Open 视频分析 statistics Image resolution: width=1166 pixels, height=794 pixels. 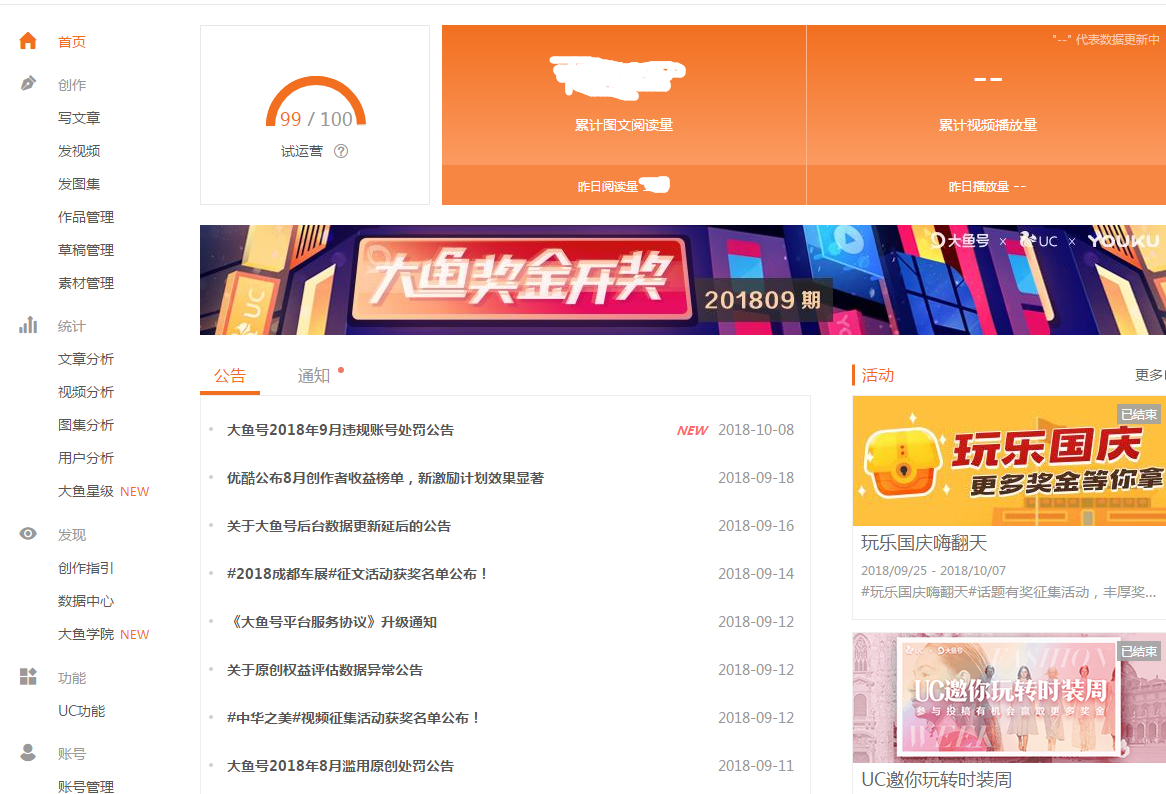(x=86, y=393)
